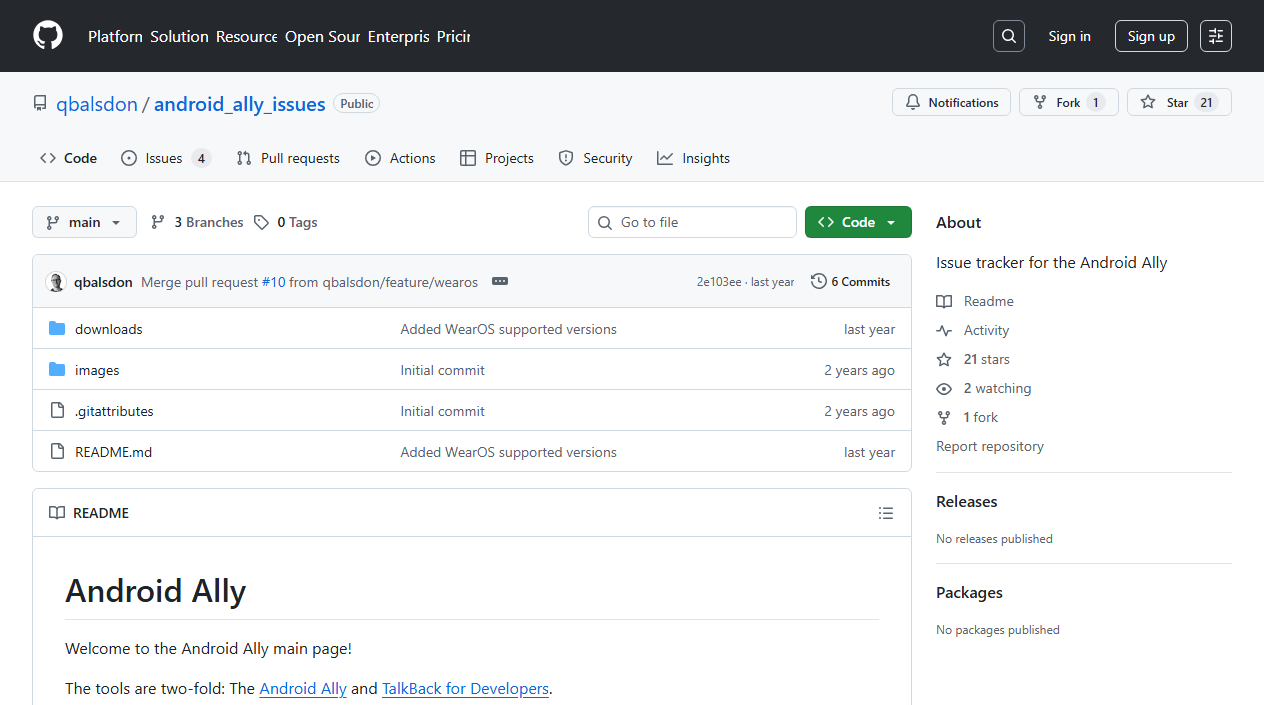Open images row Initial commit message
Image resolution: width=1264 pixels, height=705 pixels.
[442, 370]
